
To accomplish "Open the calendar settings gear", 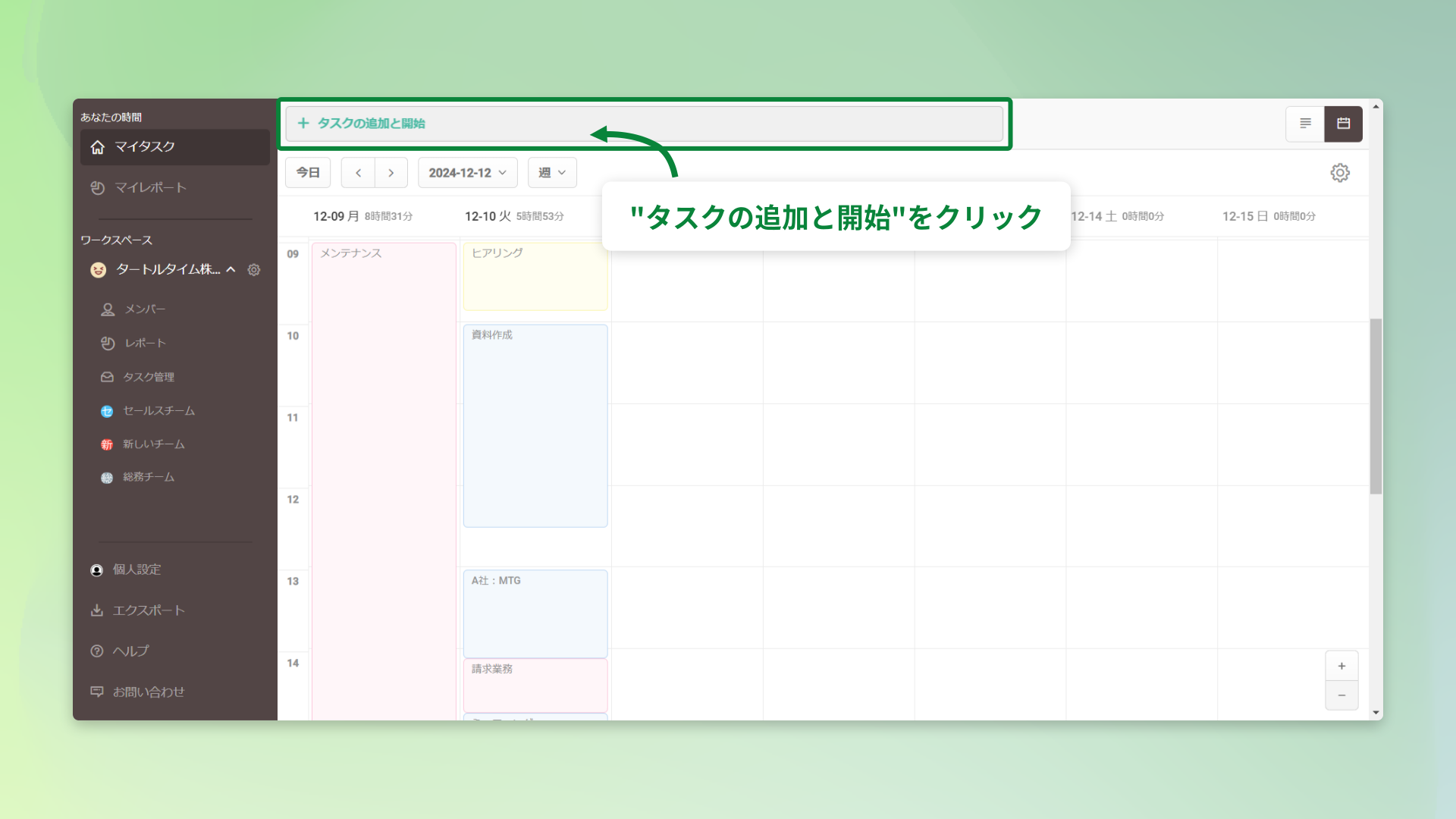I will [x=1340, y=172].
